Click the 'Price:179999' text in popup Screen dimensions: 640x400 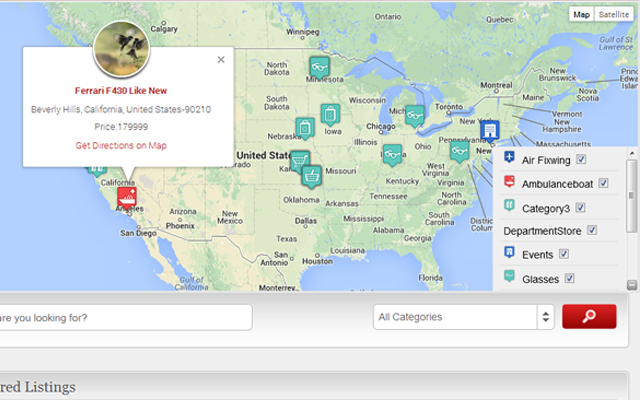(121, 127)
